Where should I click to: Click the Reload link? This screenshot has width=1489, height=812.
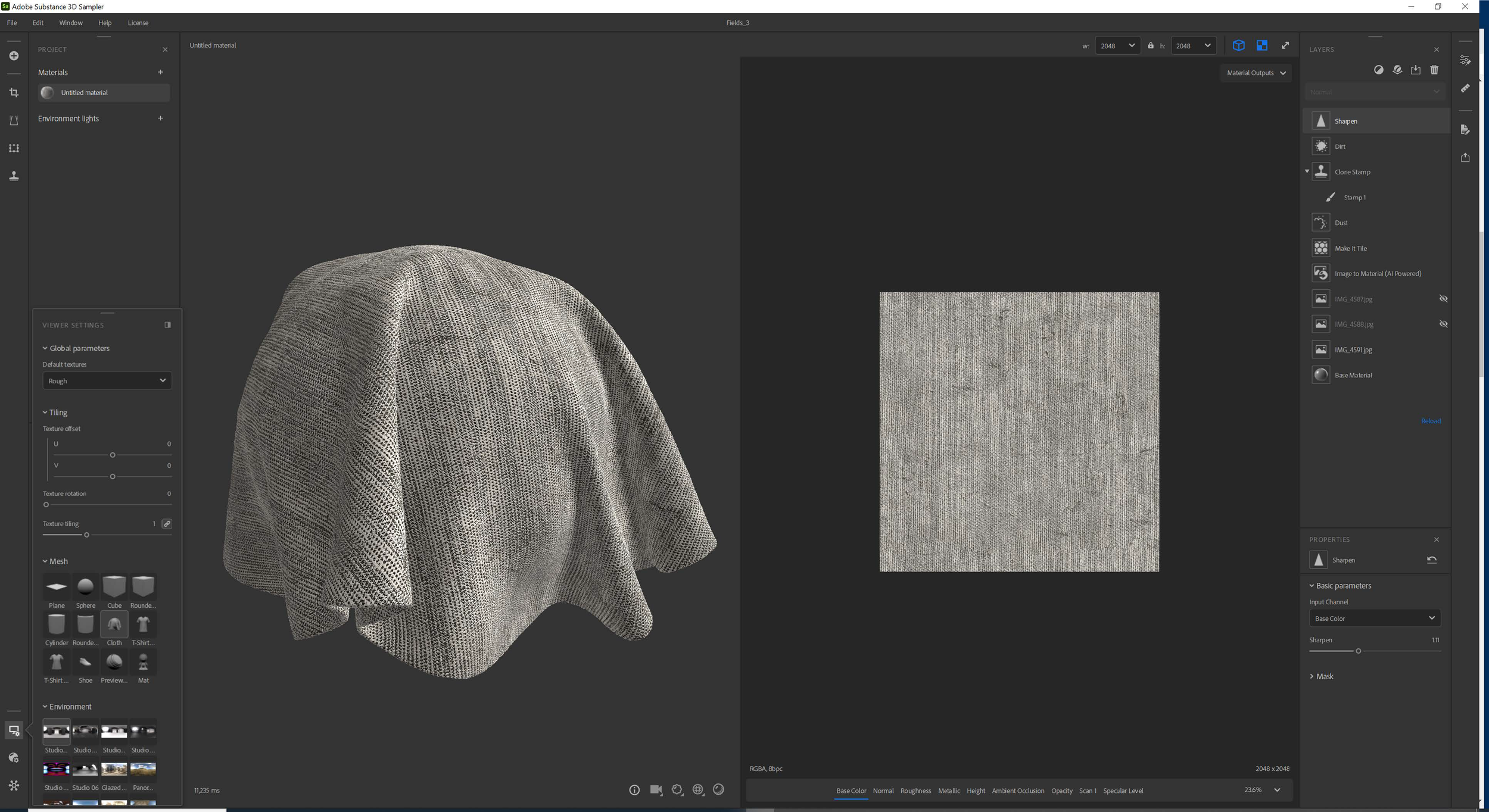[1431, 421]
